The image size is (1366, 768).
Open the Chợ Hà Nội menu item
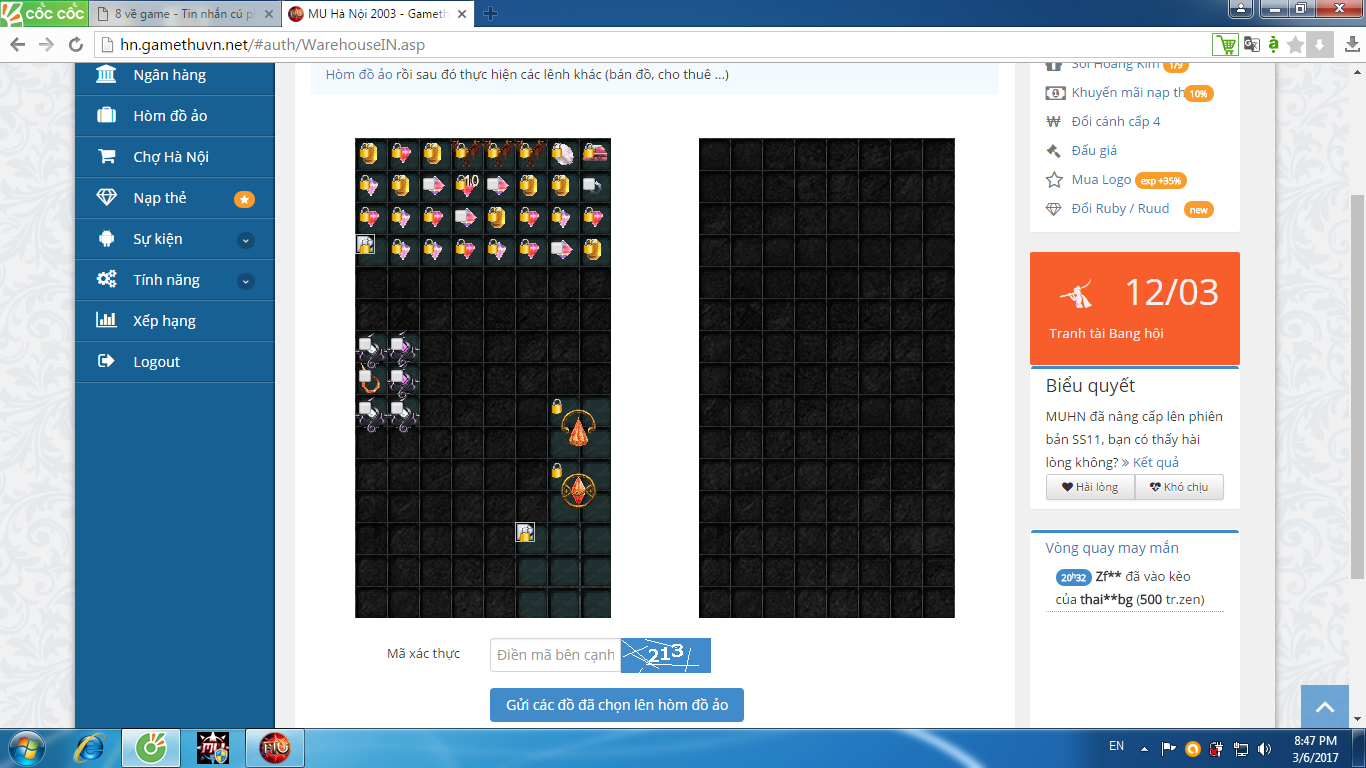(x=175, y=157)
